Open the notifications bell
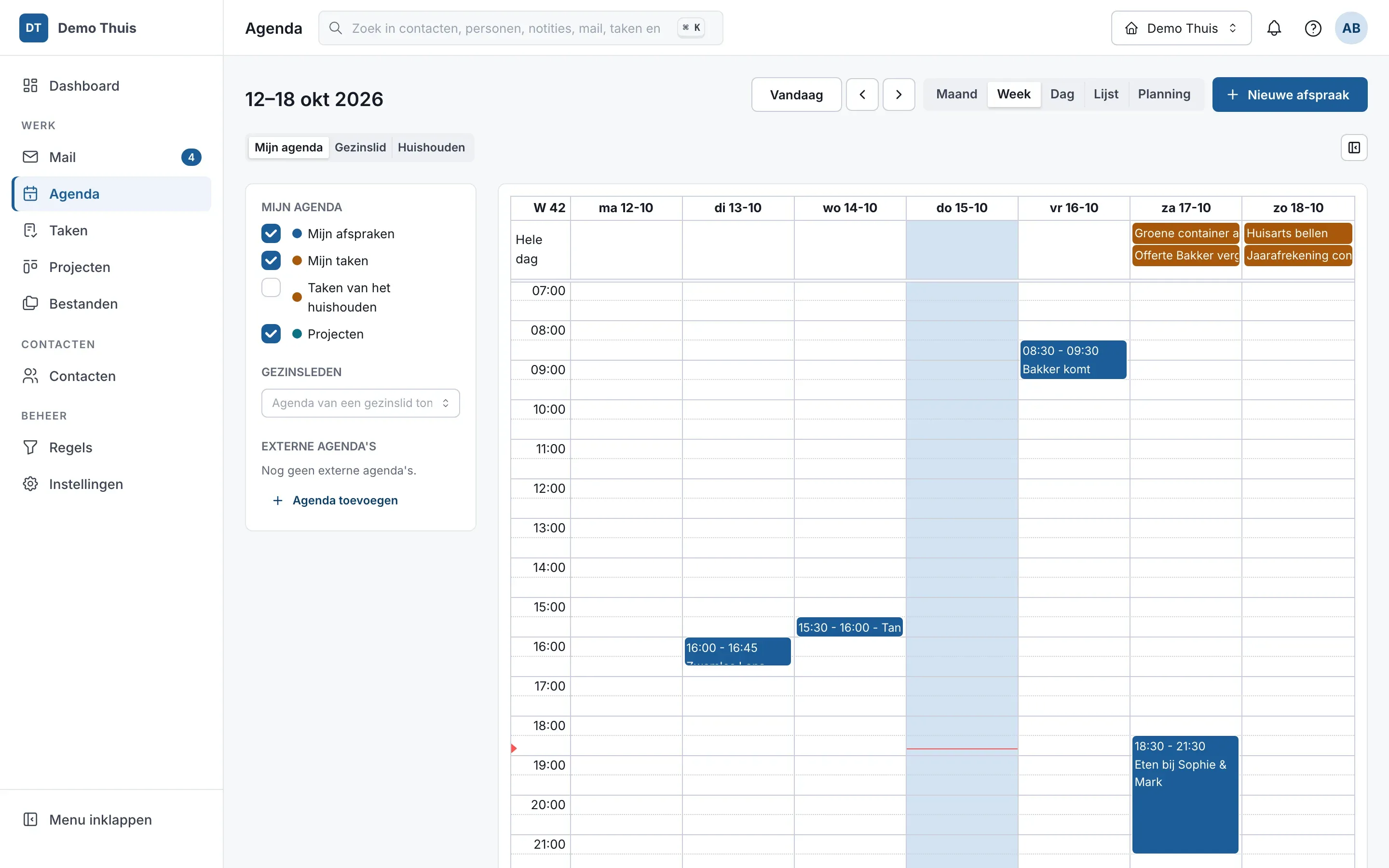 pos(1274,28)
